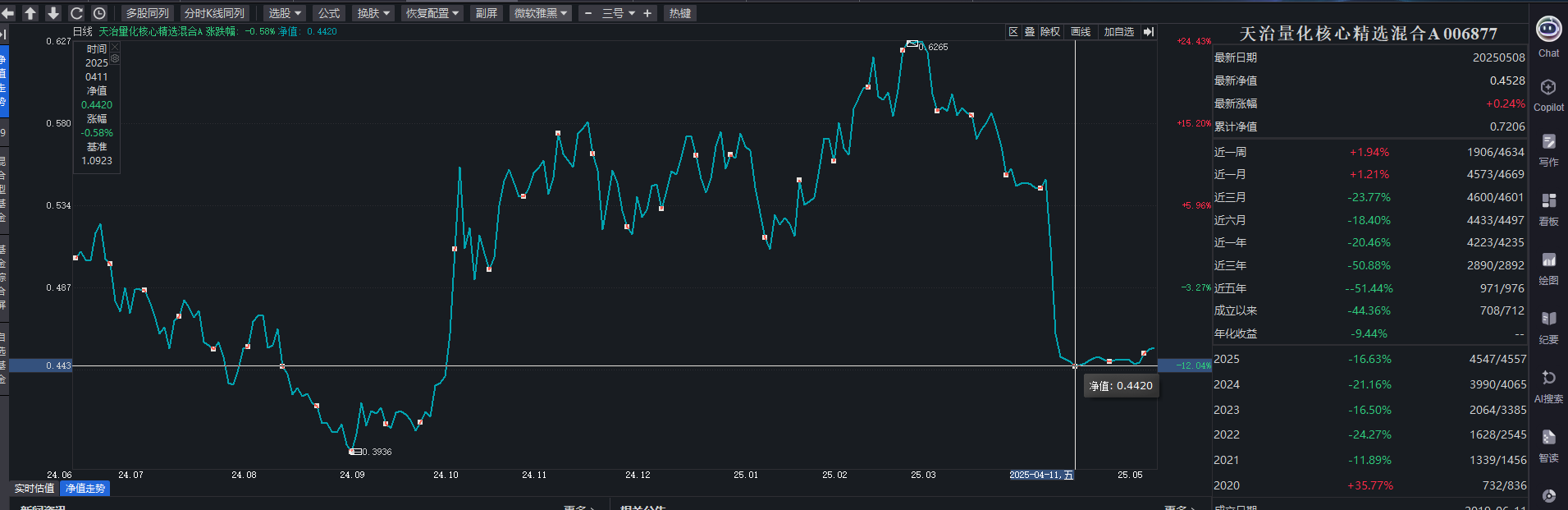Open the Copilot panel icon

point(1548,89)
